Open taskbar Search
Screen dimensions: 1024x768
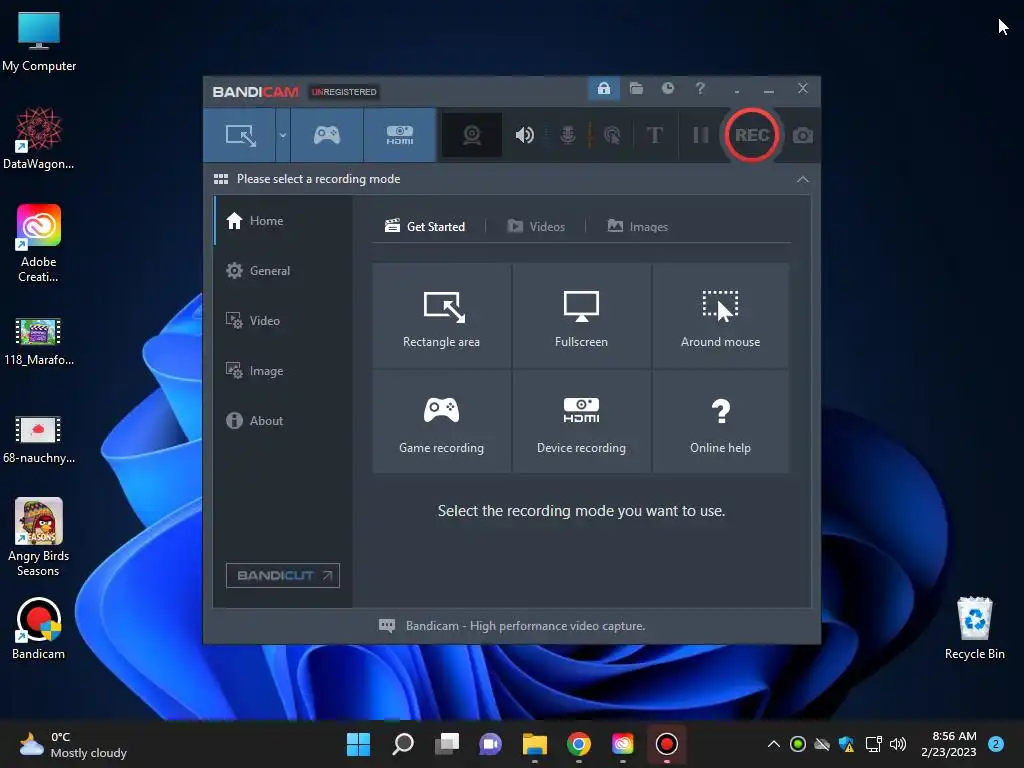pos(402,744)
